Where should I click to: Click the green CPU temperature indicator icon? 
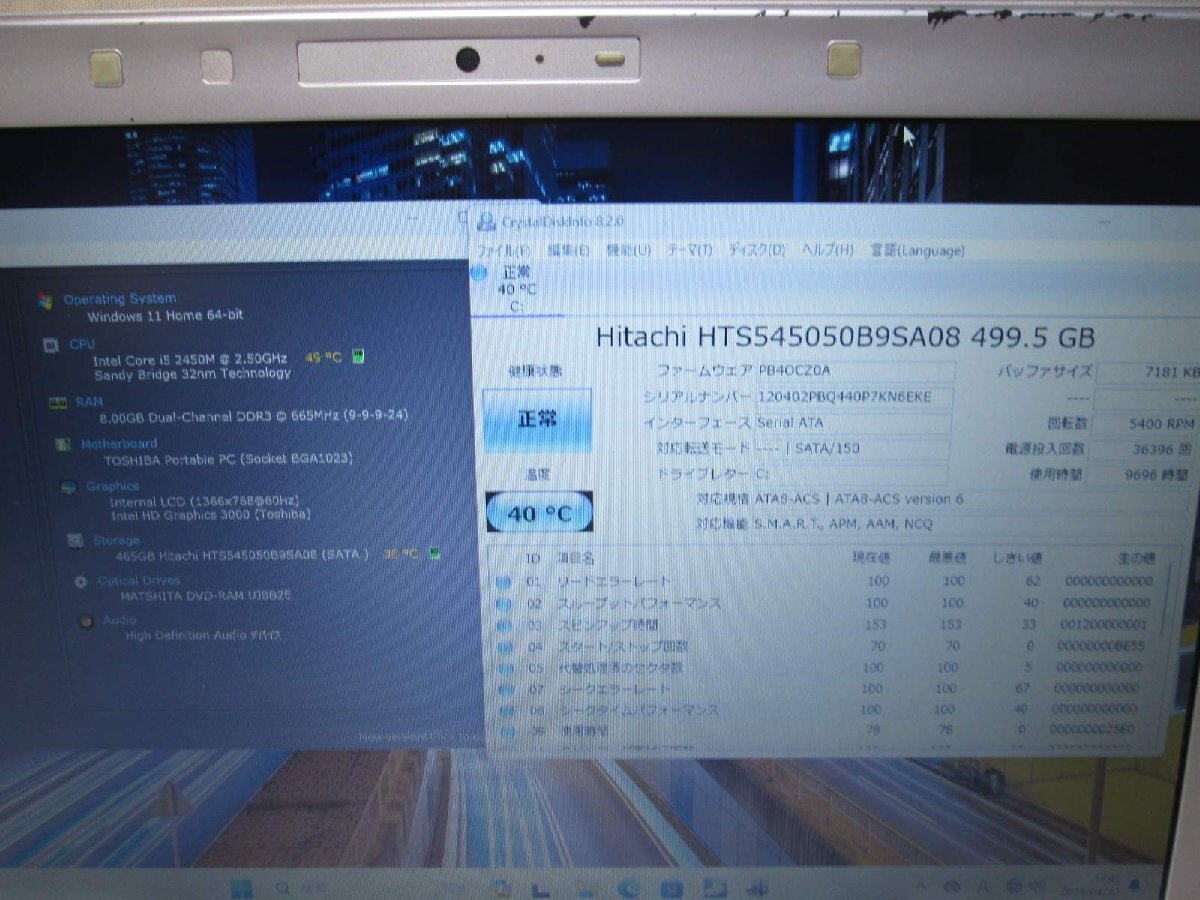click(358, 356)
